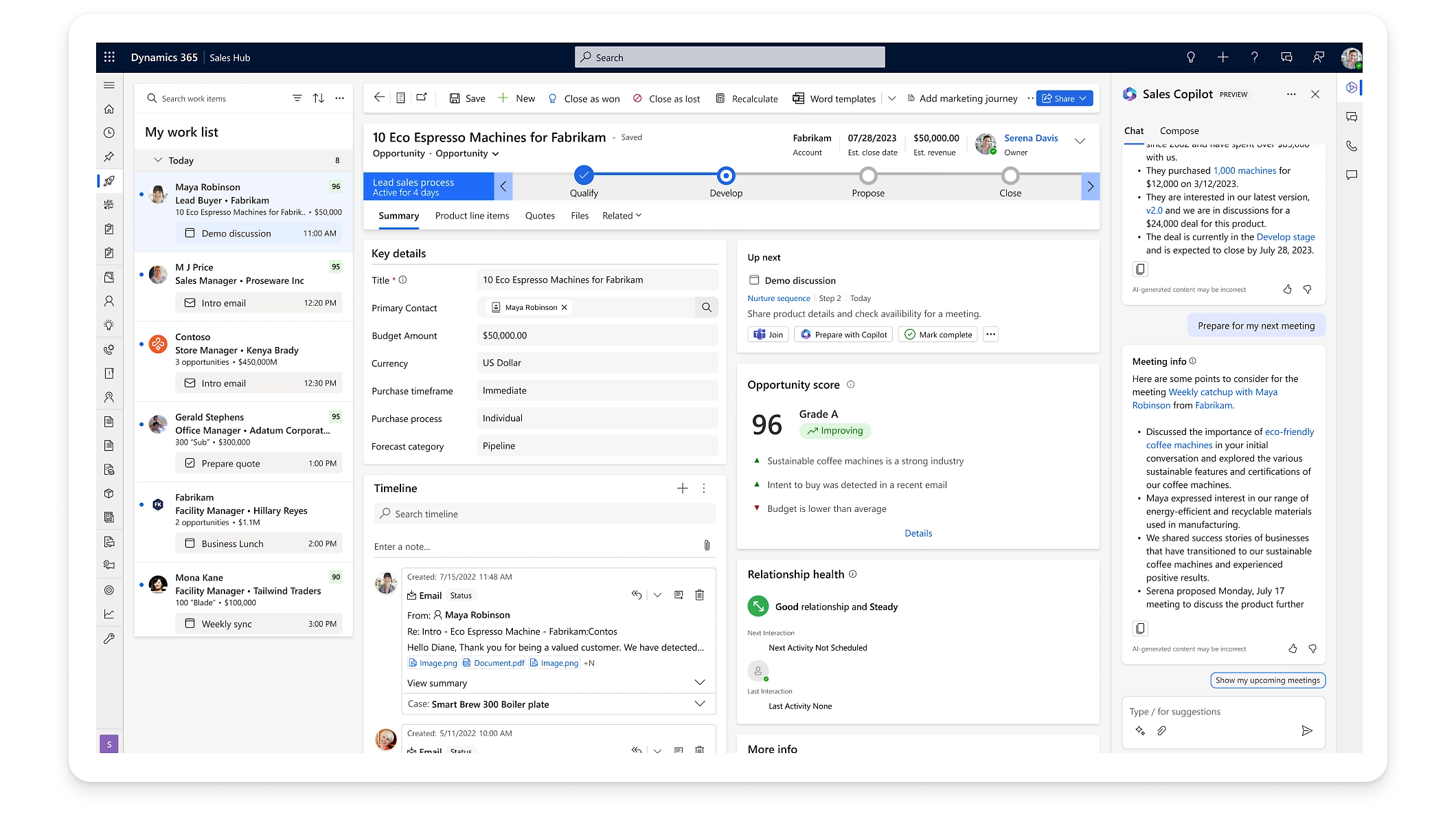Screen dimensions: 1456x819
Task: Delete the first timeline email
Action: coord(699,595)
